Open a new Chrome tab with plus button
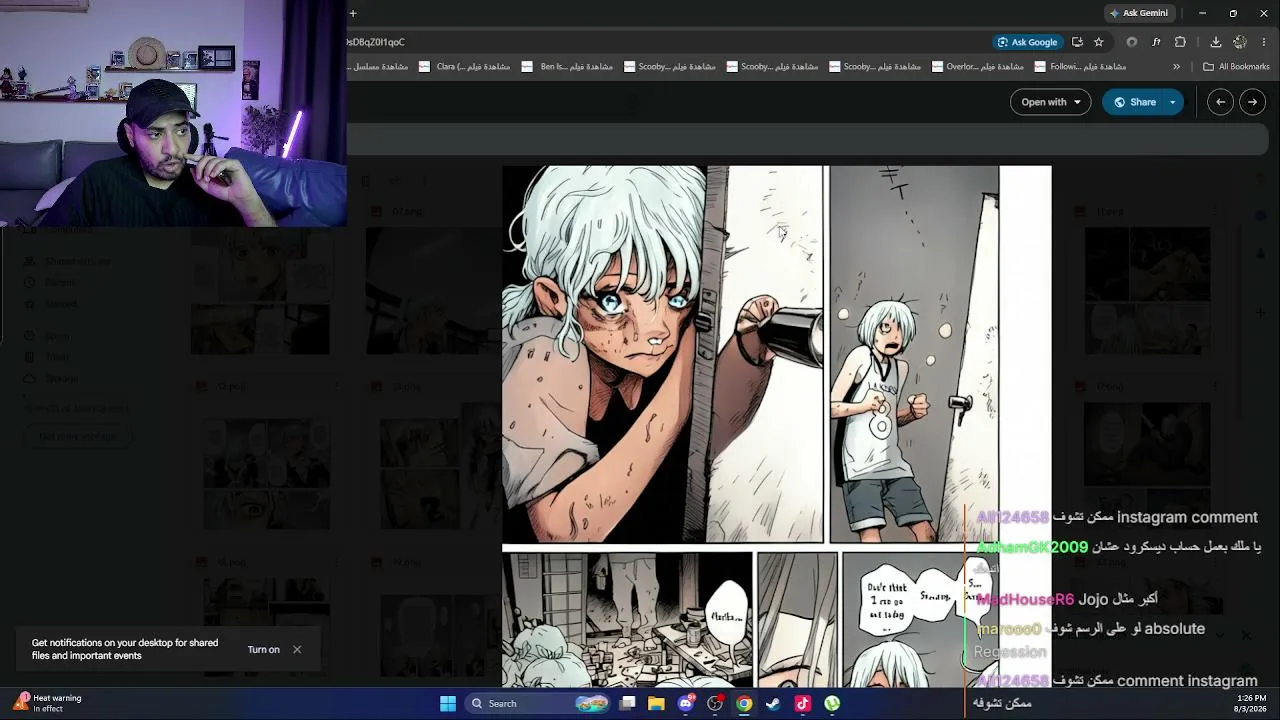The height and width of the screenshot is (720, 1280). pyautogui.click(x=353, y=13)
